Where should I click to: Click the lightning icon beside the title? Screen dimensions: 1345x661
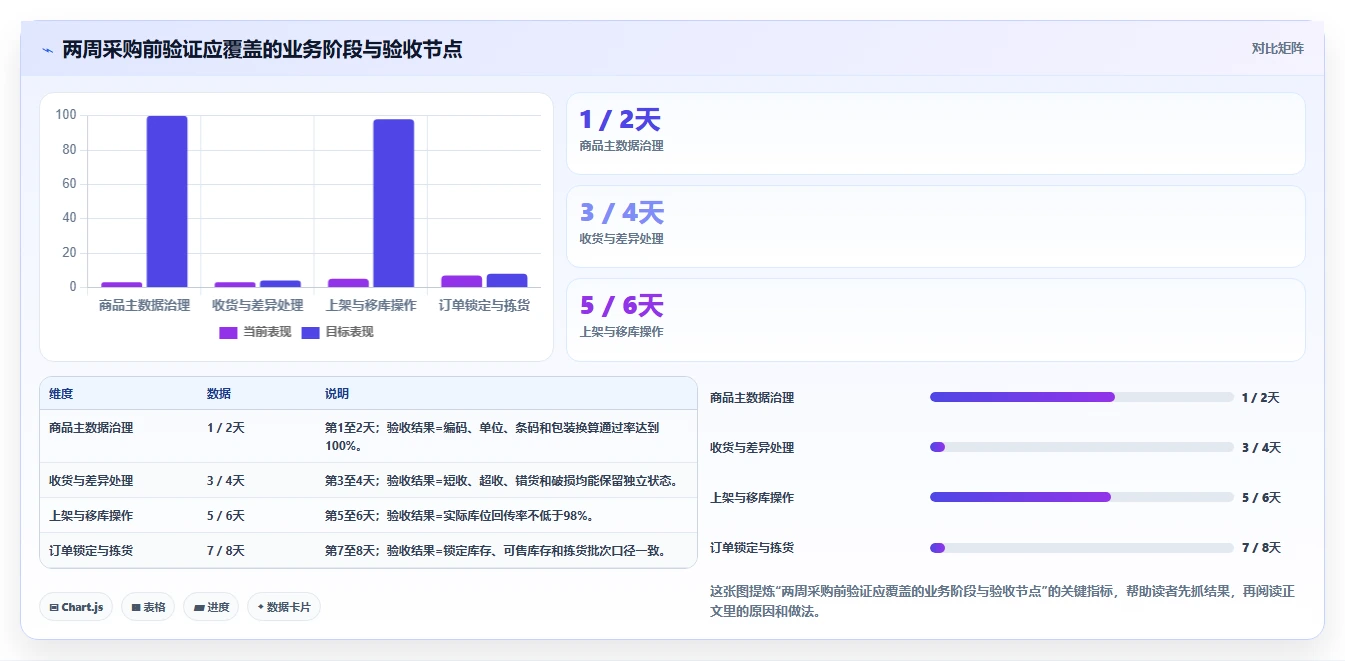click(47, 50)
